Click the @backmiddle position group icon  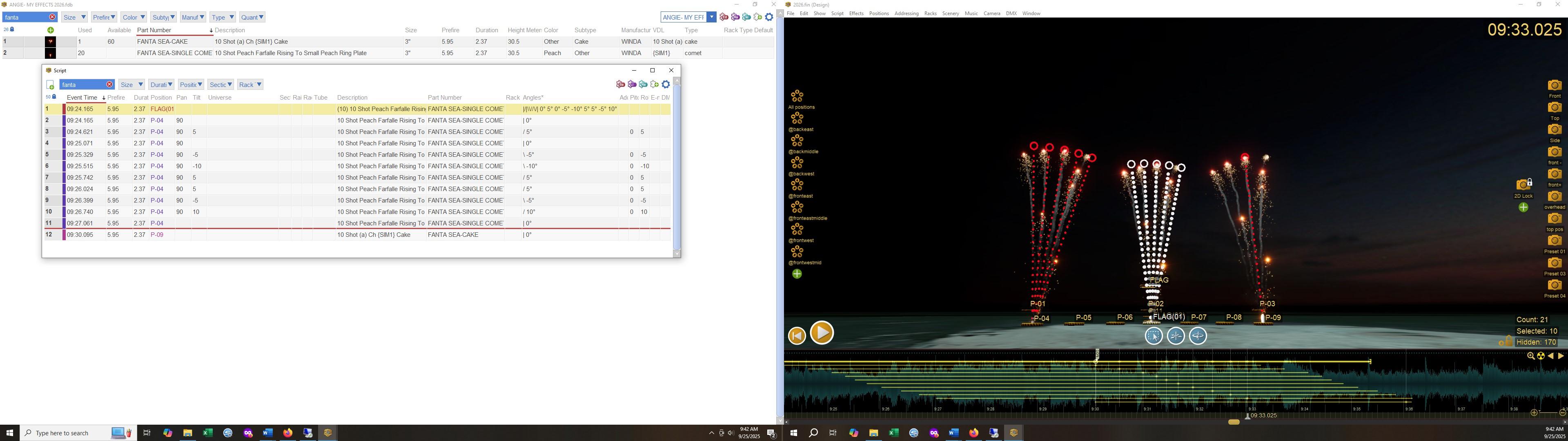point(797,141)
